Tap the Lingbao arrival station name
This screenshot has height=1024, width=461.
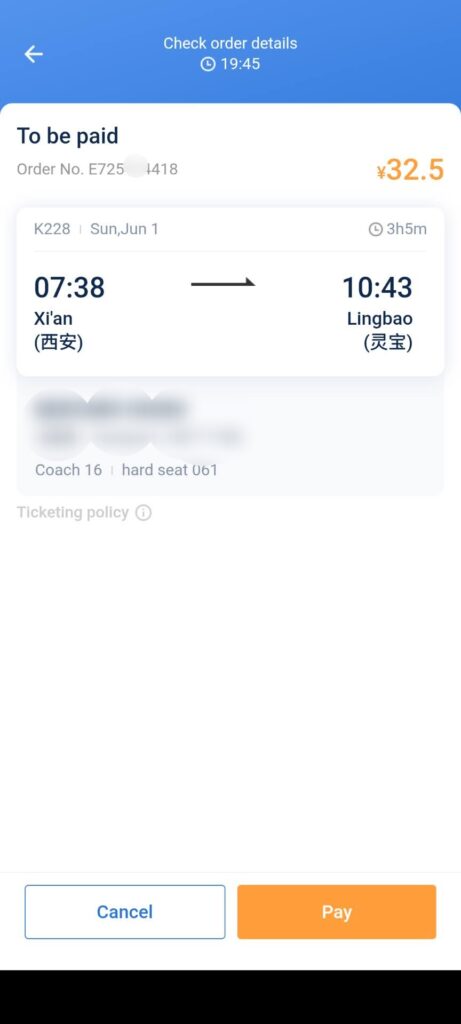(x=380, y=320)
